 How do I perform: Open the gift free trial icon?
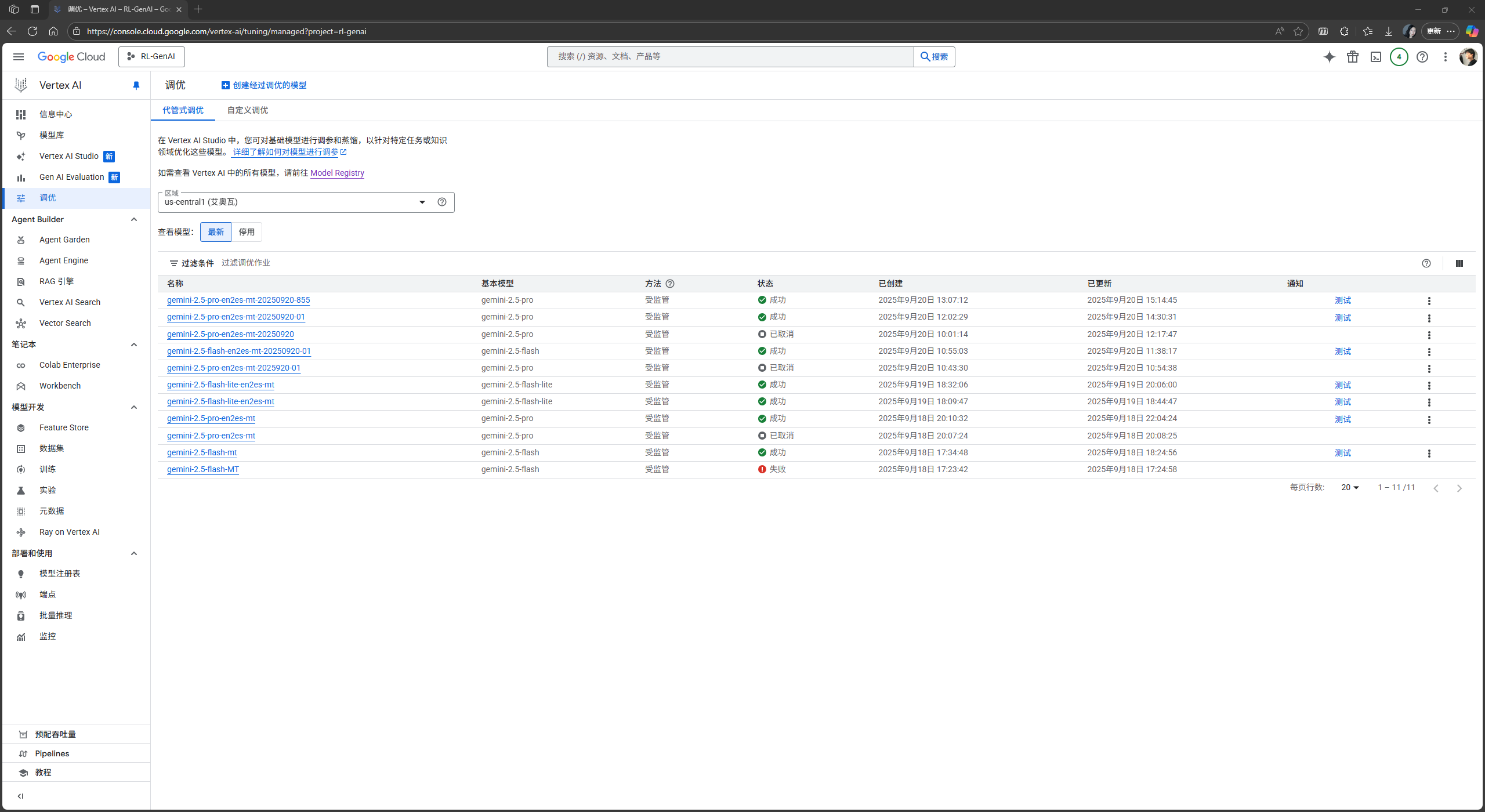coord(1353,57)
